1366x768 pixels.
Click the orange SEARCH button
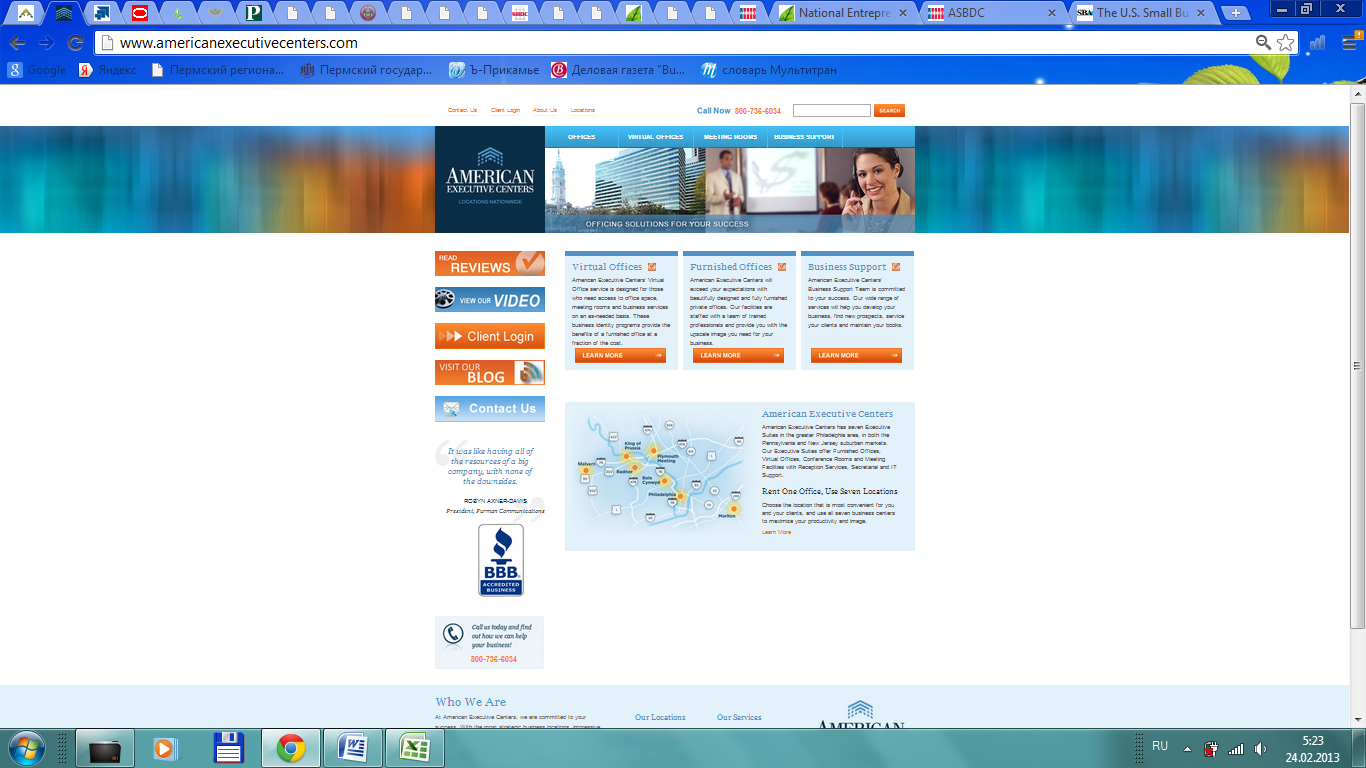coord(889,111)
